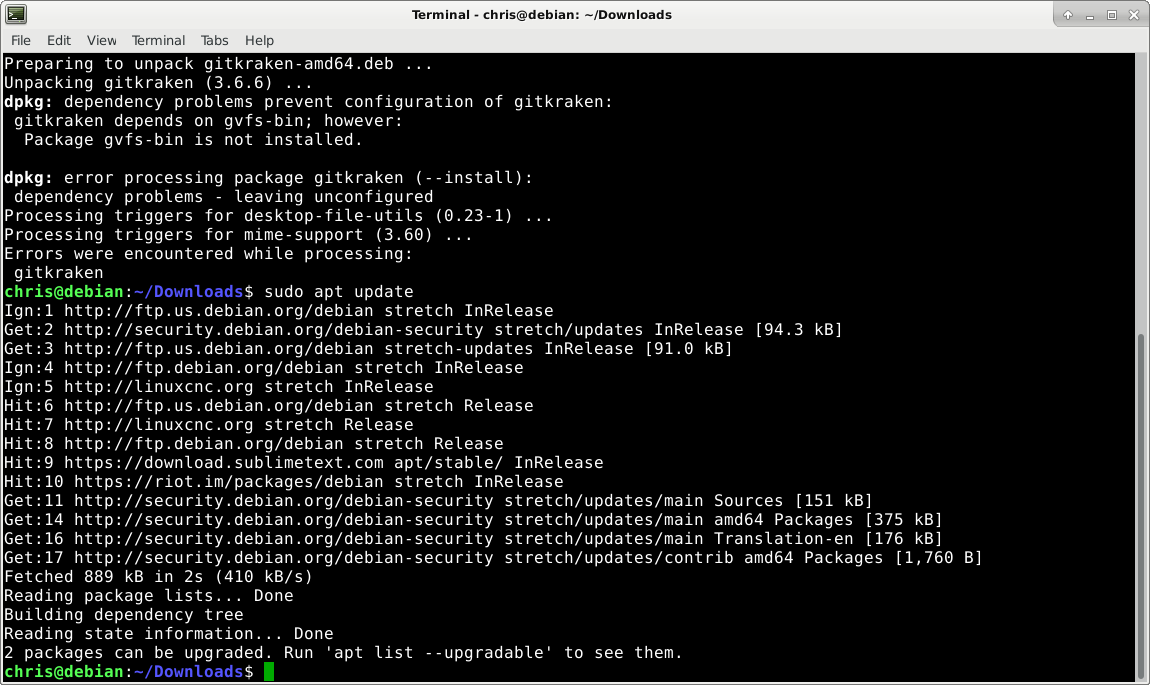Close the terminal window
Image resolution: width=1150 pixels, height=685 pixels.
(1134, 15)
